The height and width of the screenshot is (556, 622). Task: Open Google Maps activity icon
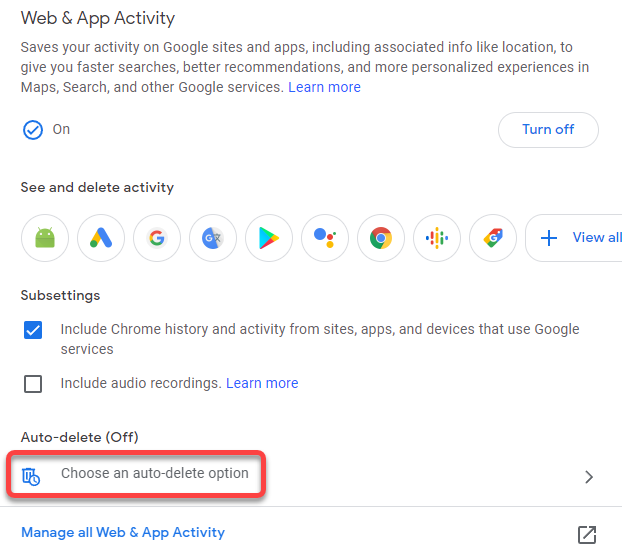pos(493,238)
